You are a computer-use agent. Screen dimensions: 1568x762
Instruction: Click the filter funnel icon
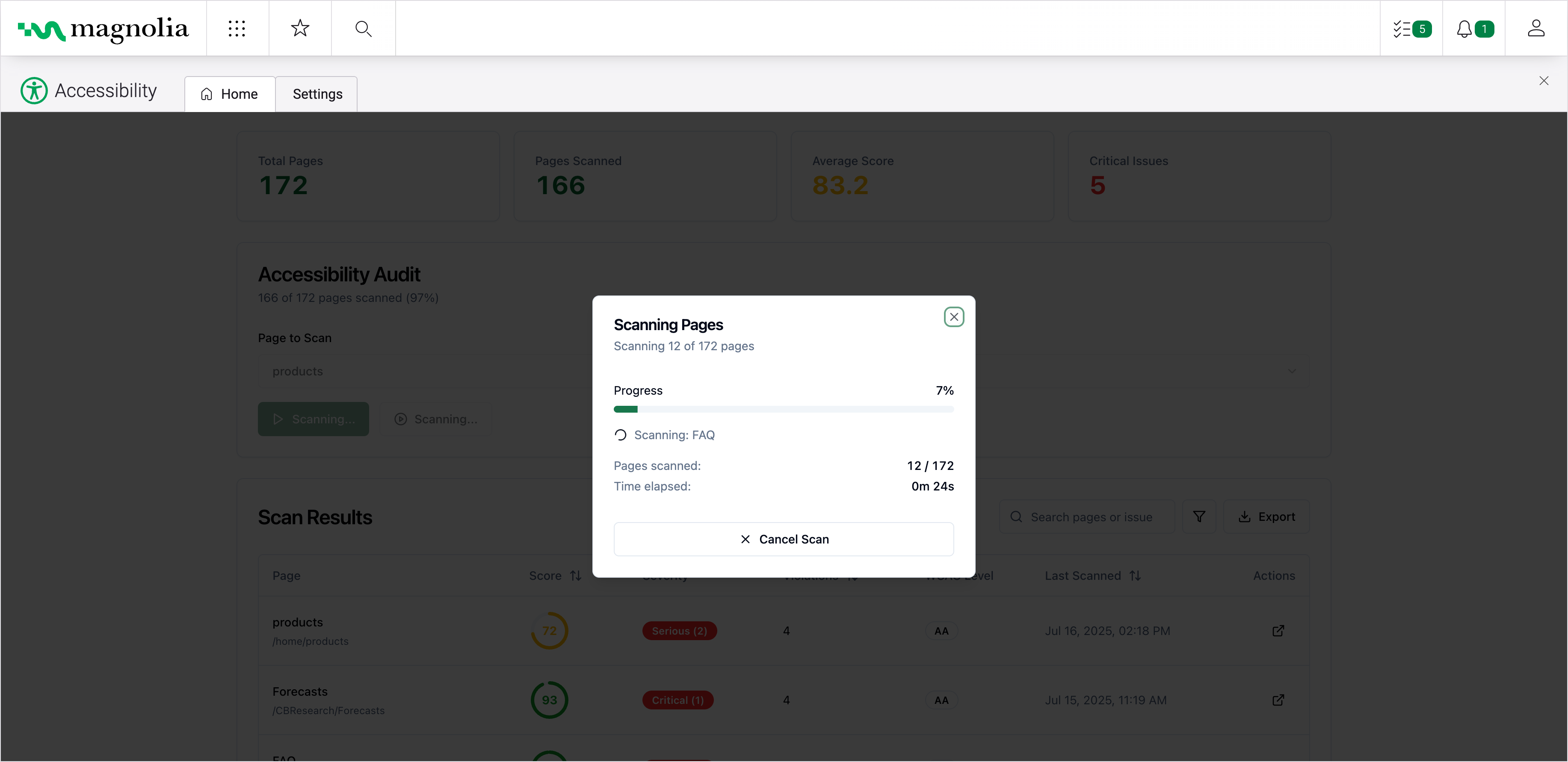point(1198,517)
